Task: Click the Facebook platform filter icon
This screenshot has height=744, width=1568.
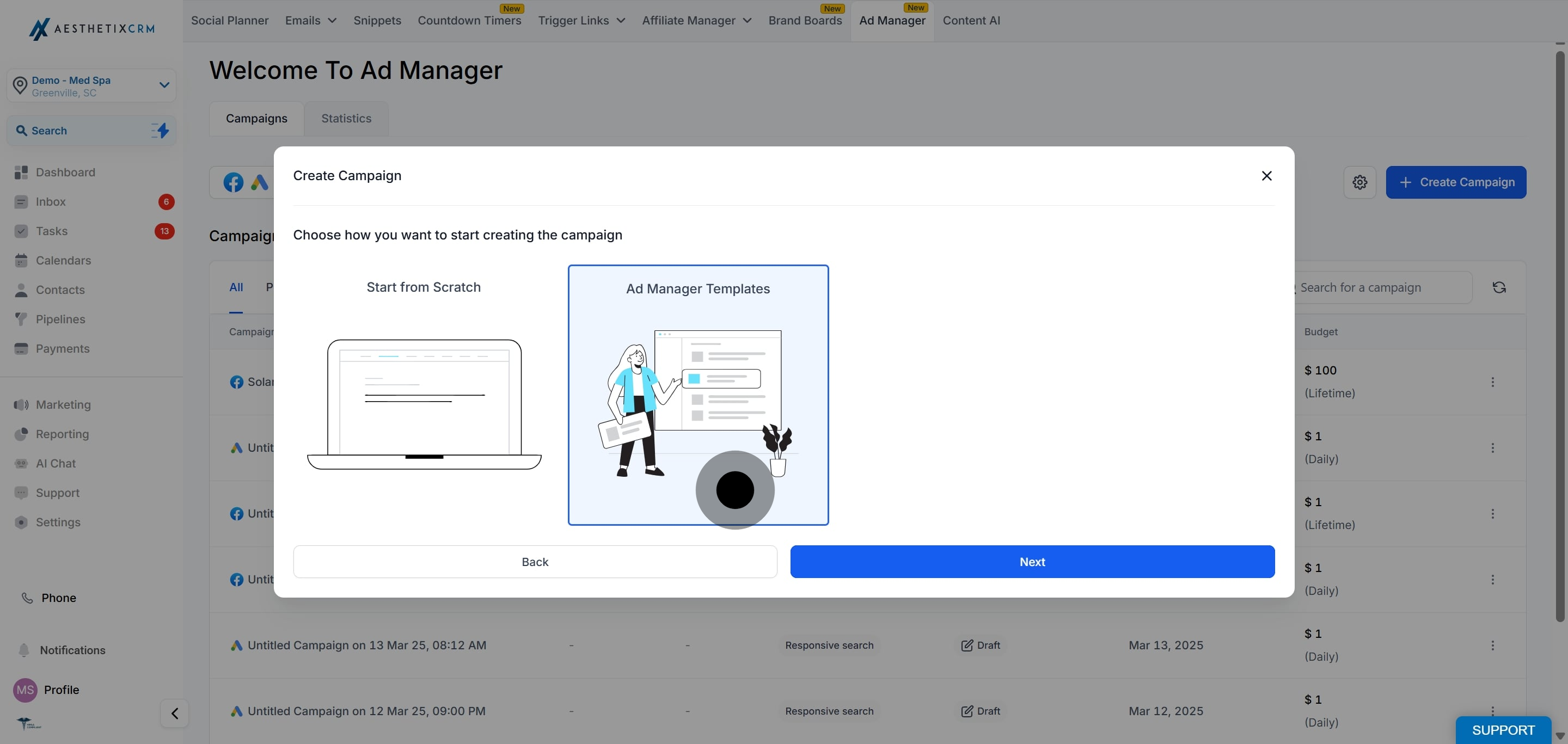Action: (x=233, y=182)
